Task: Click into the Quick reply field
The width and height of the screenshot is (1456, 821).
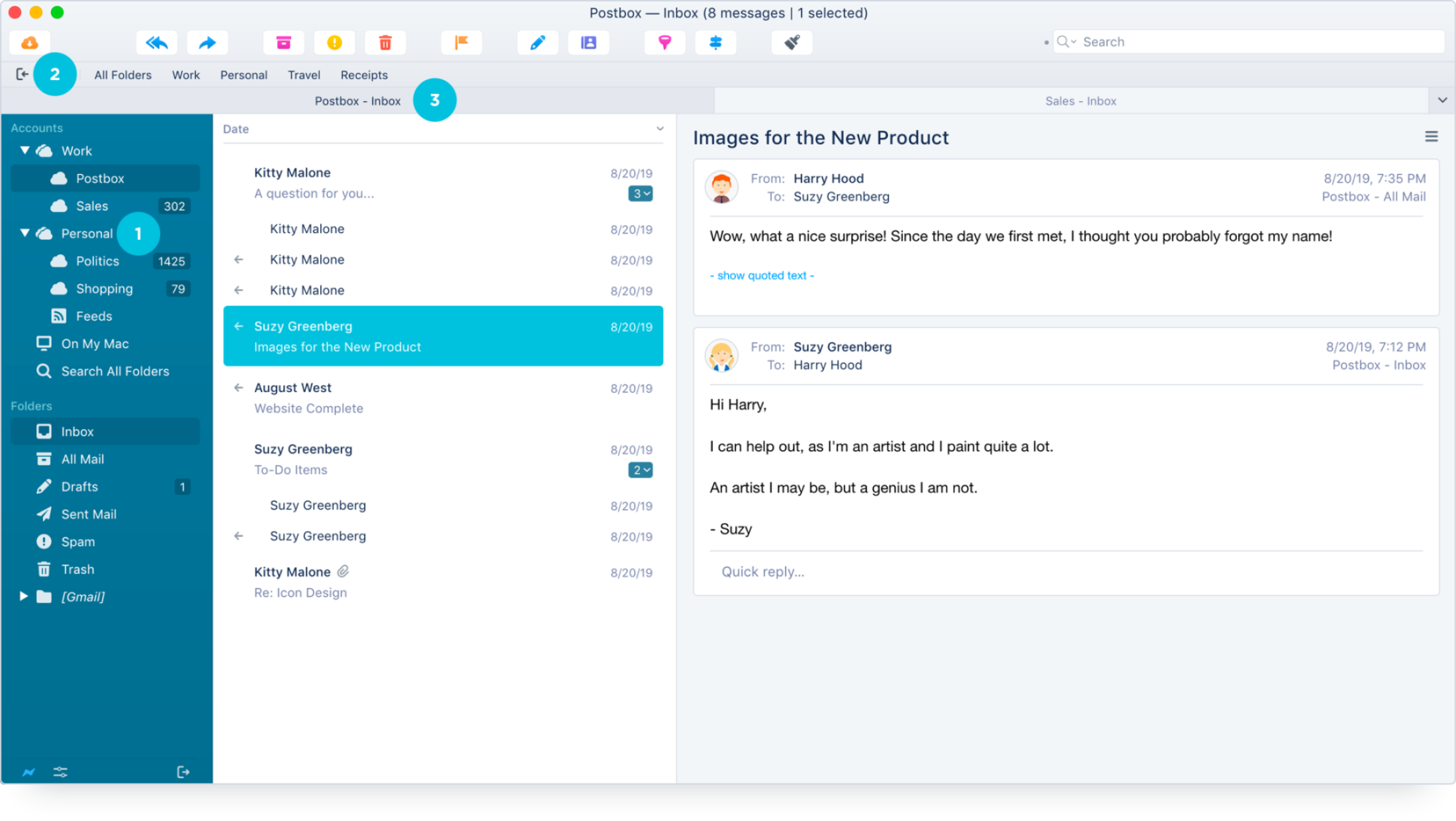Action: [x=1066, y=572]
